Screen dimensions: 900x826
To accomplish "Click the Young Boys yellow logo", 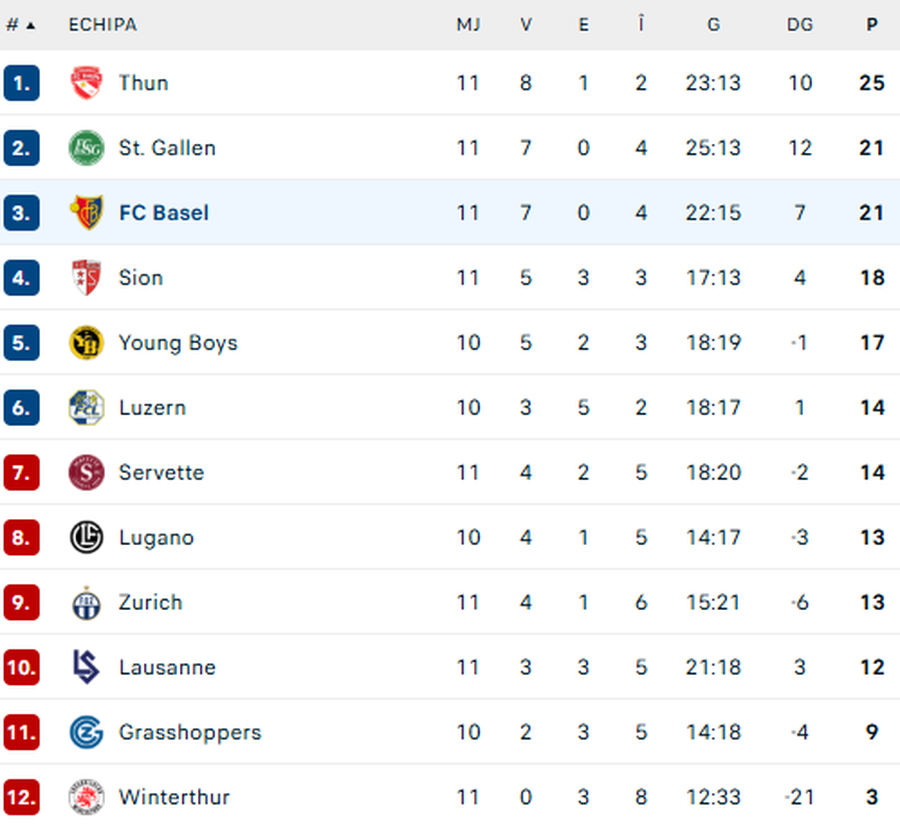I will 86,343.
